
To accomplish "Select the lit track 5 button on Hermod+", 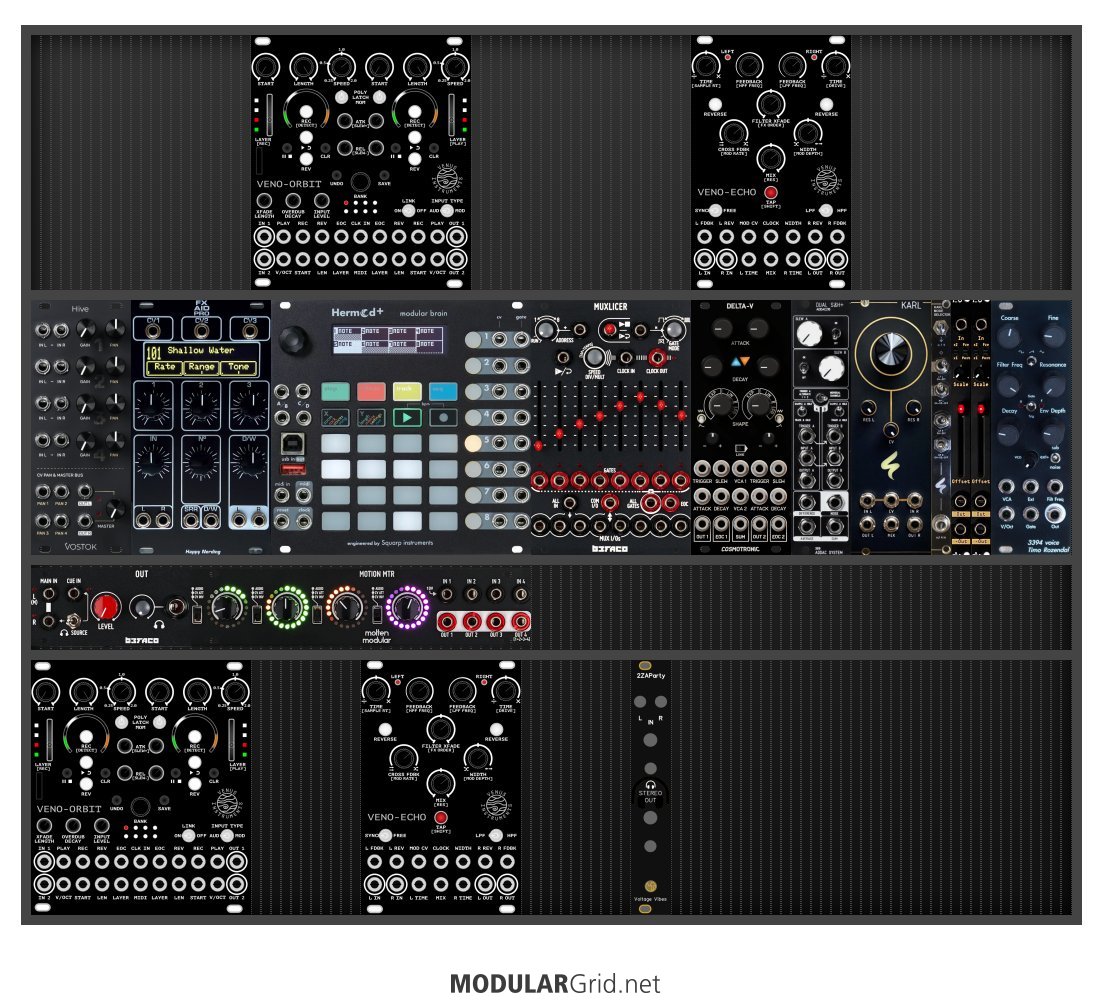I will click(x=473, y=443).
